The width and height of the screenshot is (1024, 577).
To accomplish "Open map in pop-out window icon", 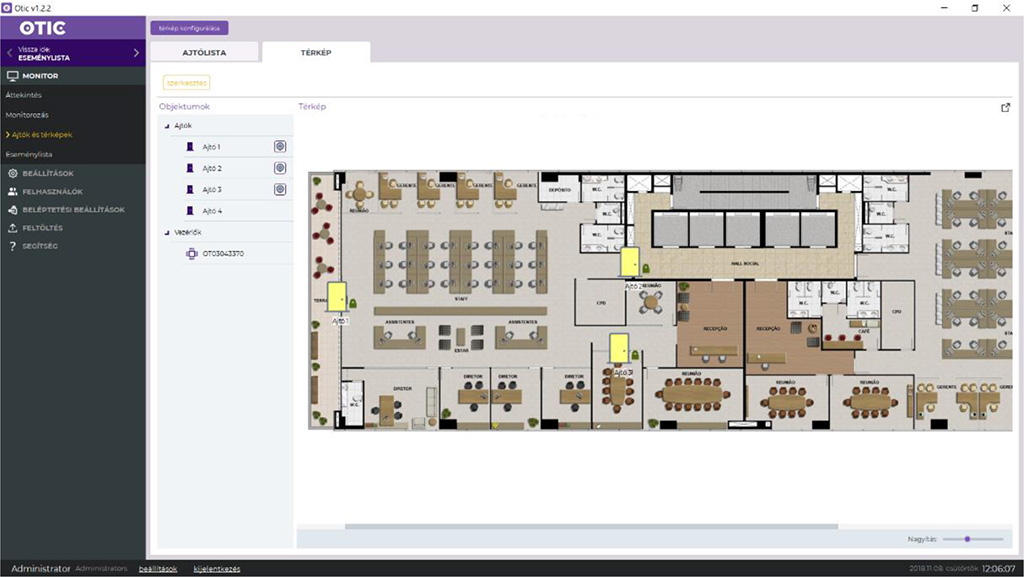I will 1005,108.
